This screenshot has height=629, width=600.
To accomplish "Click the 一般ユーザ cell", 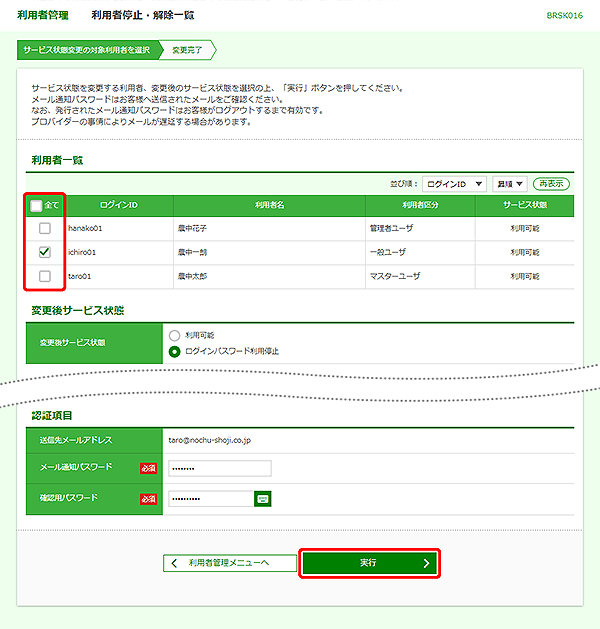I will 387,252.
